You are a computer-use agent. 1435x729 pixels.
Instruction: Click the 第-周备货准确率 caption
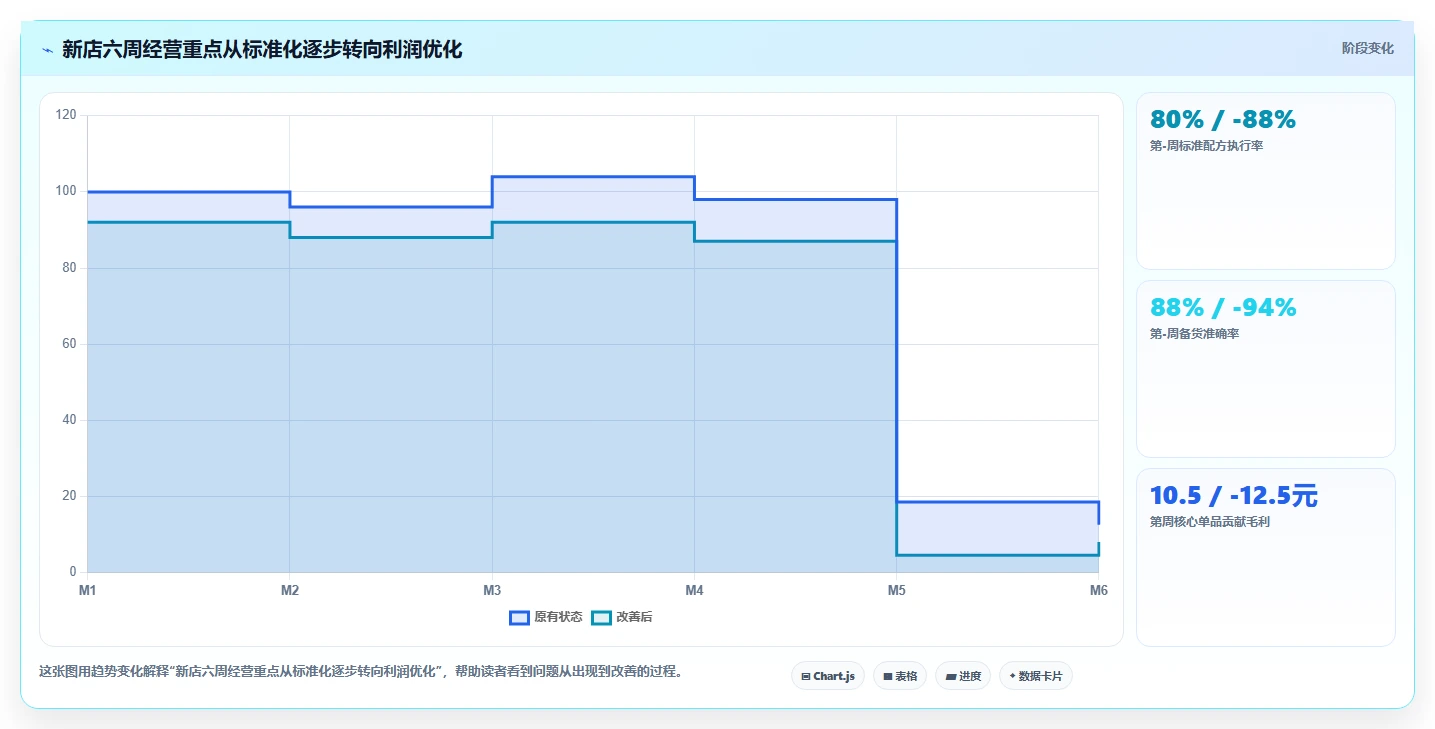coord(1195,334)
